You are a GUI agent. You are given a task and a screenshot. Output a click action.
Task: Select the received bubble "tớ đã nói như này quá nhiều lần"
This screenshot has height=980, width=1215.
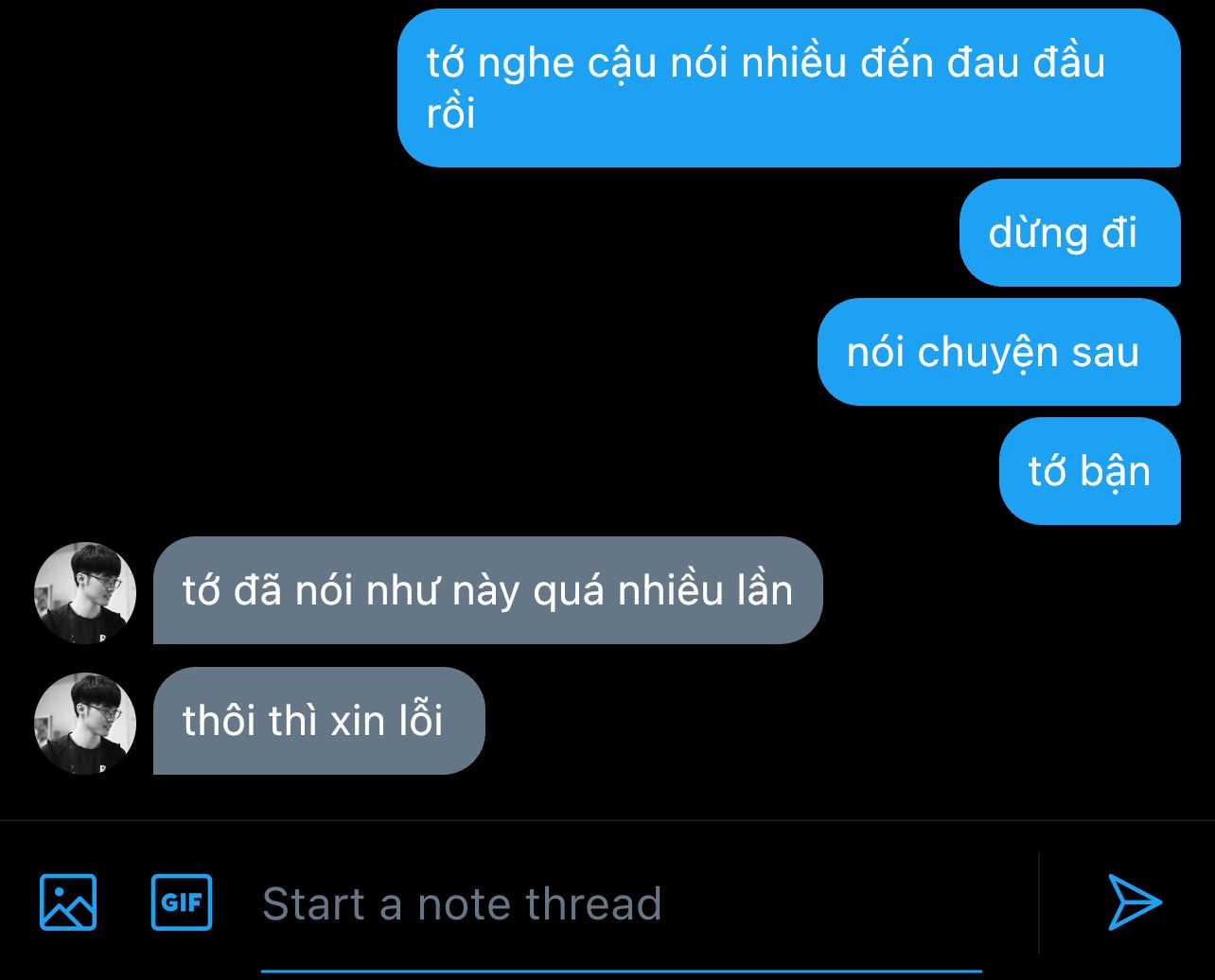pyautogui.click(x=488, y=590)
